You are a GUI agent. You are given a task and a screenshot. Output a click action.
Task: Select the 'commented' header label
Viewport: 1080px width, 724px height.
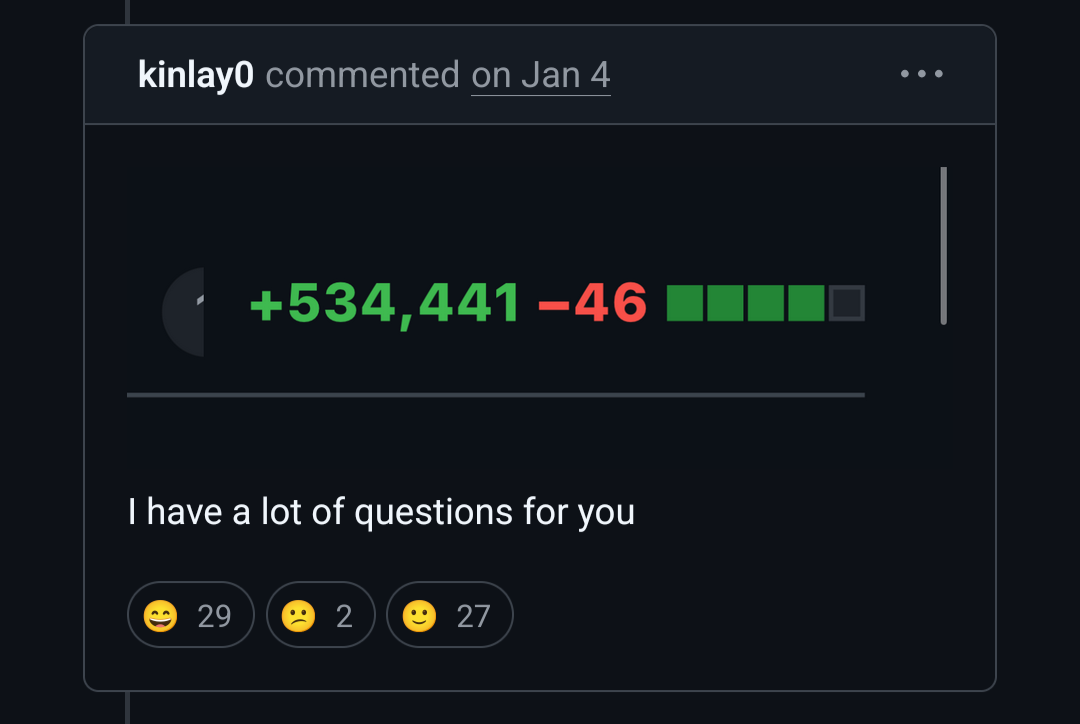click(x=362, y=74)
